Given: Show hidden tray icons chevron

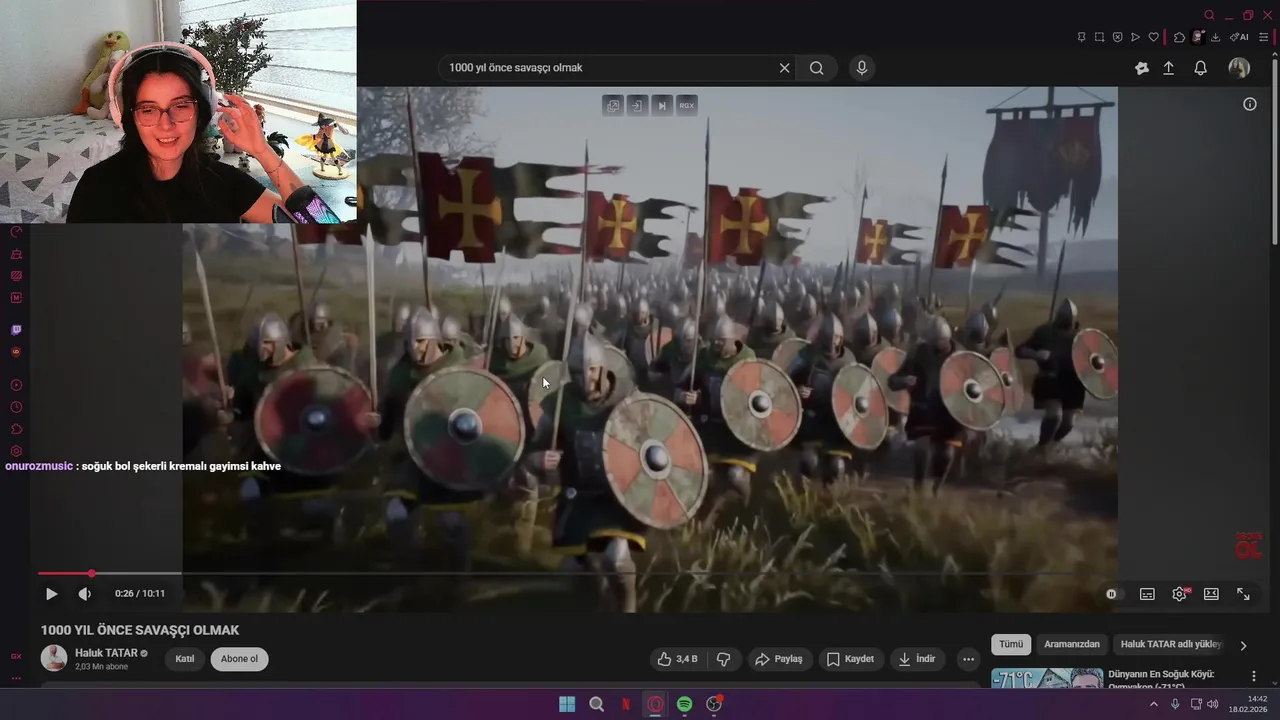Looking at the screenshot, I should tap(1153, 704).
